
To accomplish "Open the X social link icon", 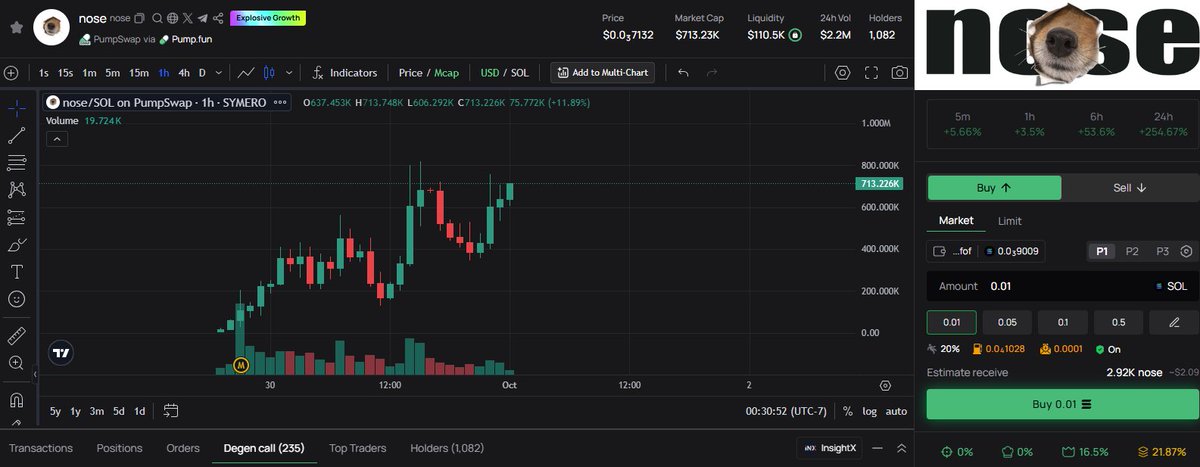I will [187, 18].
